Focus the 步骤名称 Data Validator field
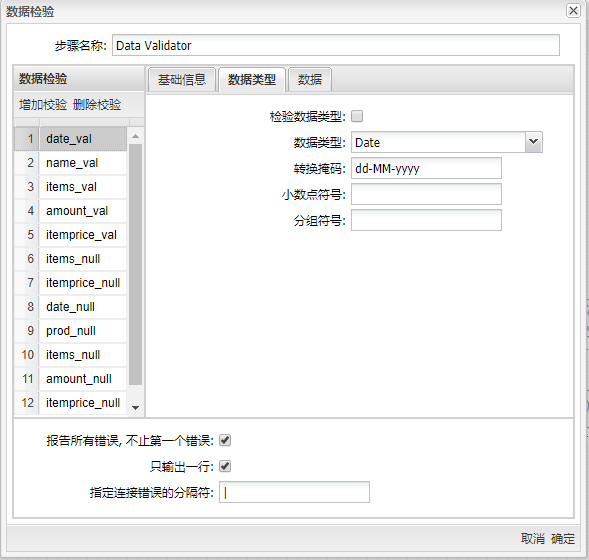 pos(336,45)
